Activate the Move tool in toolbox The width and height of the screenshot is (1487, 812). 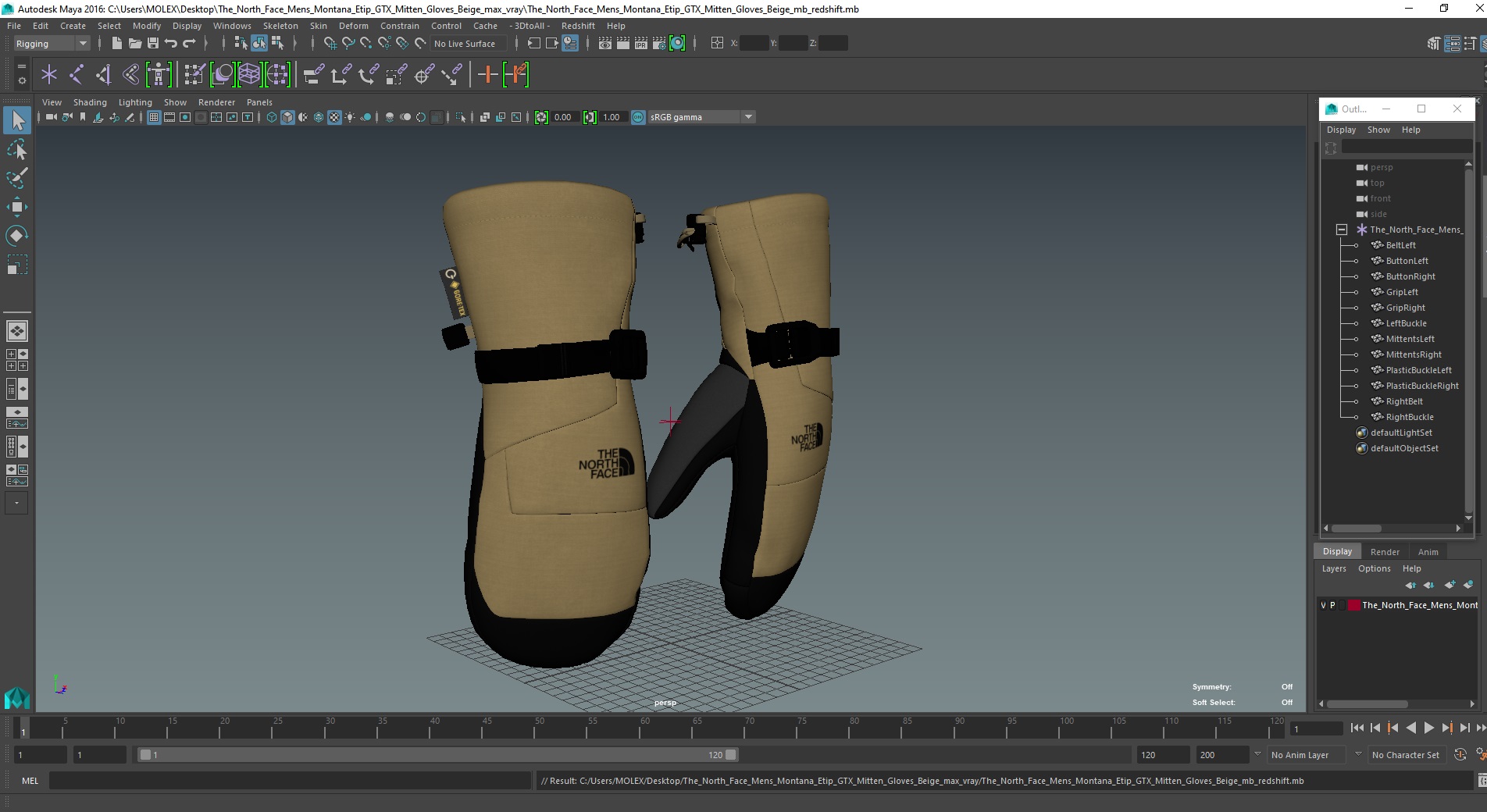point(17,207)
